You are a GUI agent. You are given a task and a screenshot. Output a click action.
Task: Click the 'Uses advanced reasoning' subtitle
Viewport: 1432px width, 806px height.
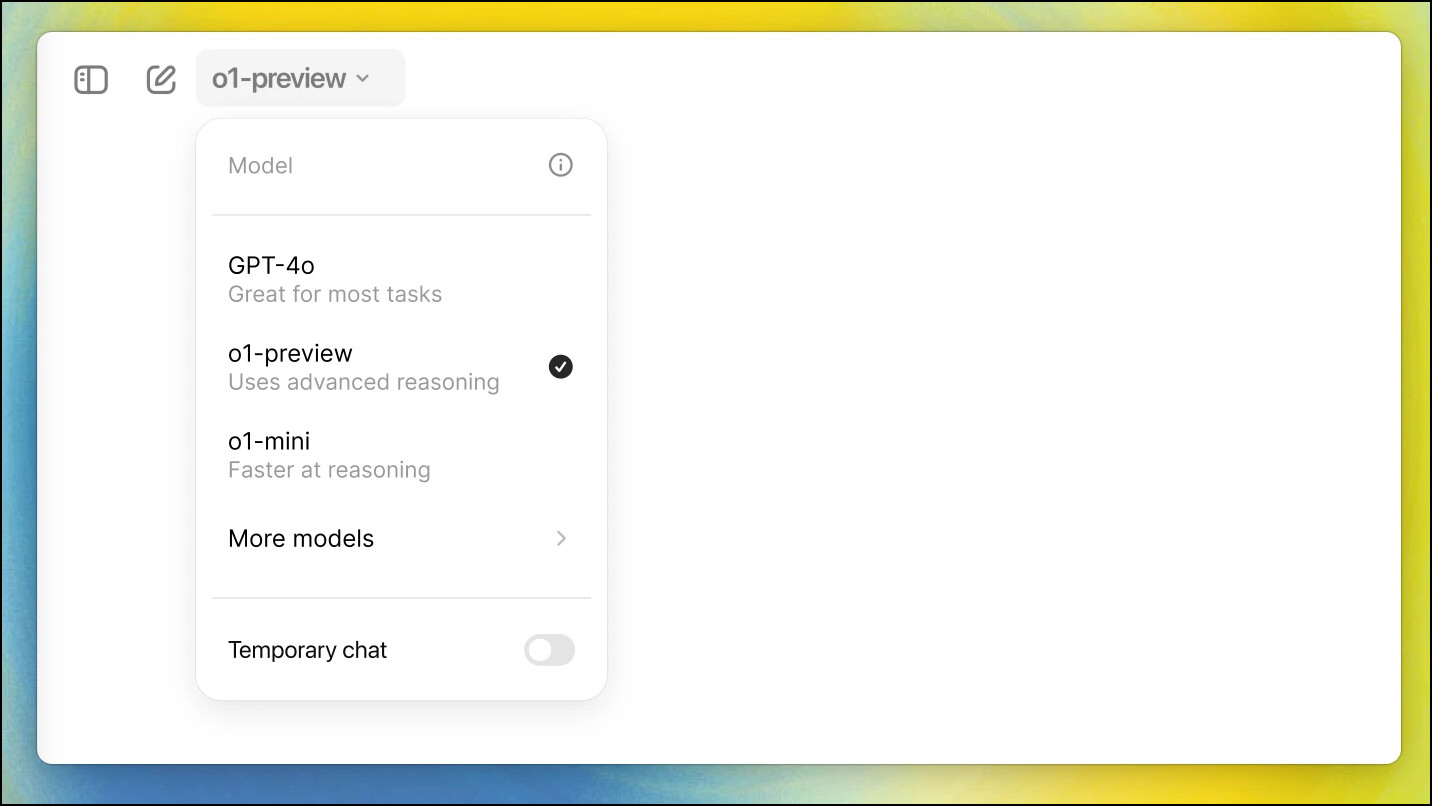[x=364, y=383]
